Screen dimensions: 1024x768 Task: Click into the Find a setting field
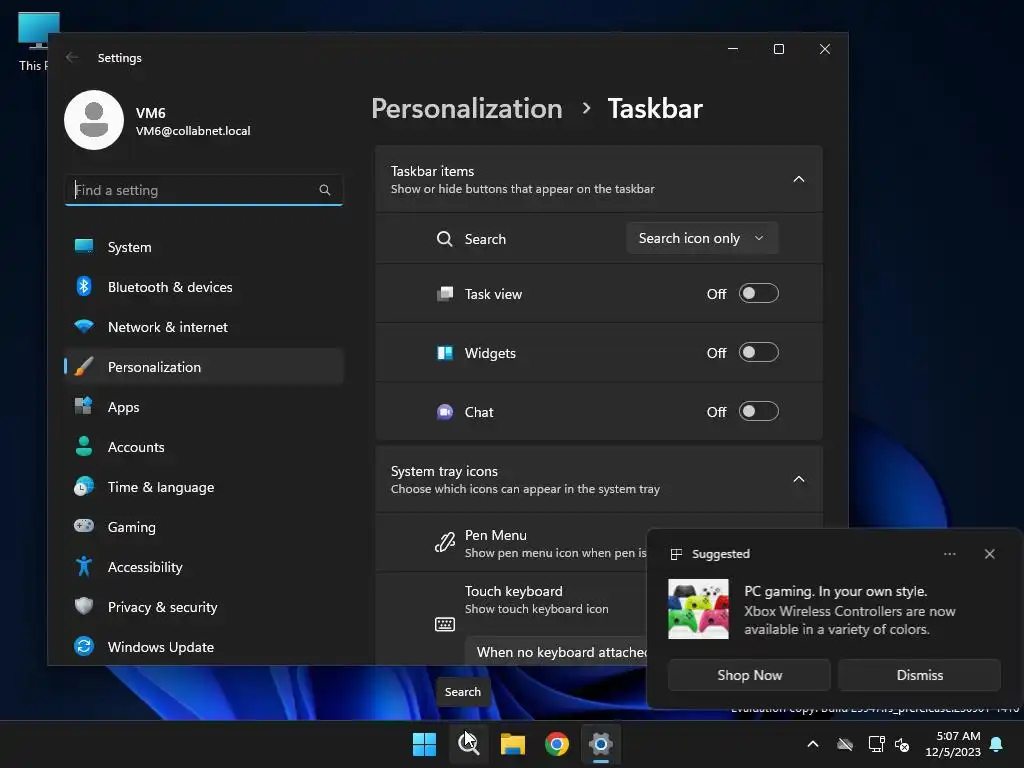coord(204,190)
